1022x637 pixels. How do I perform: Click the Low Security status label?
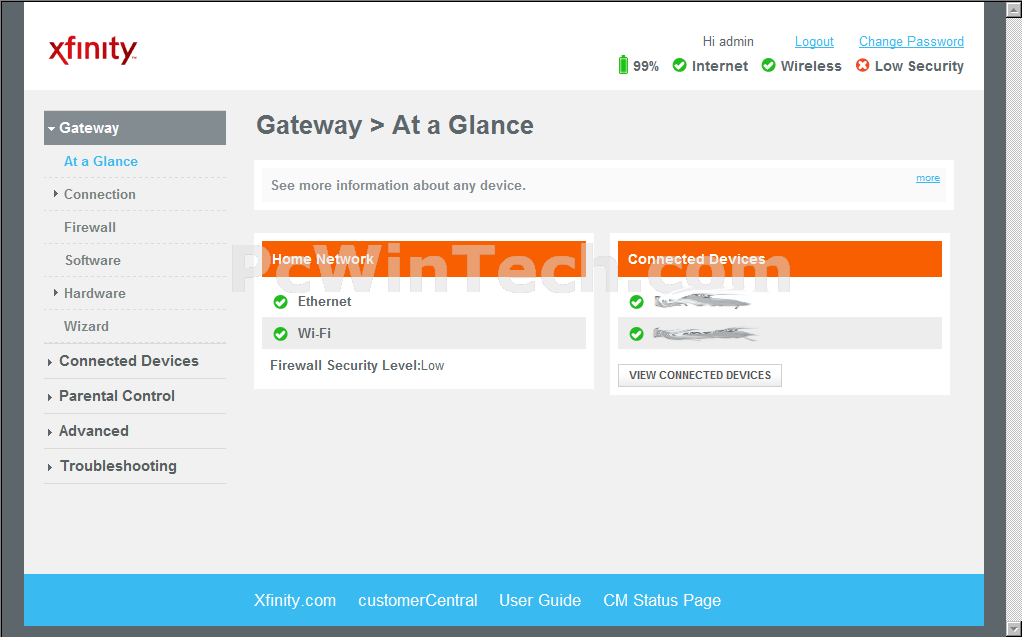point(919,66)
